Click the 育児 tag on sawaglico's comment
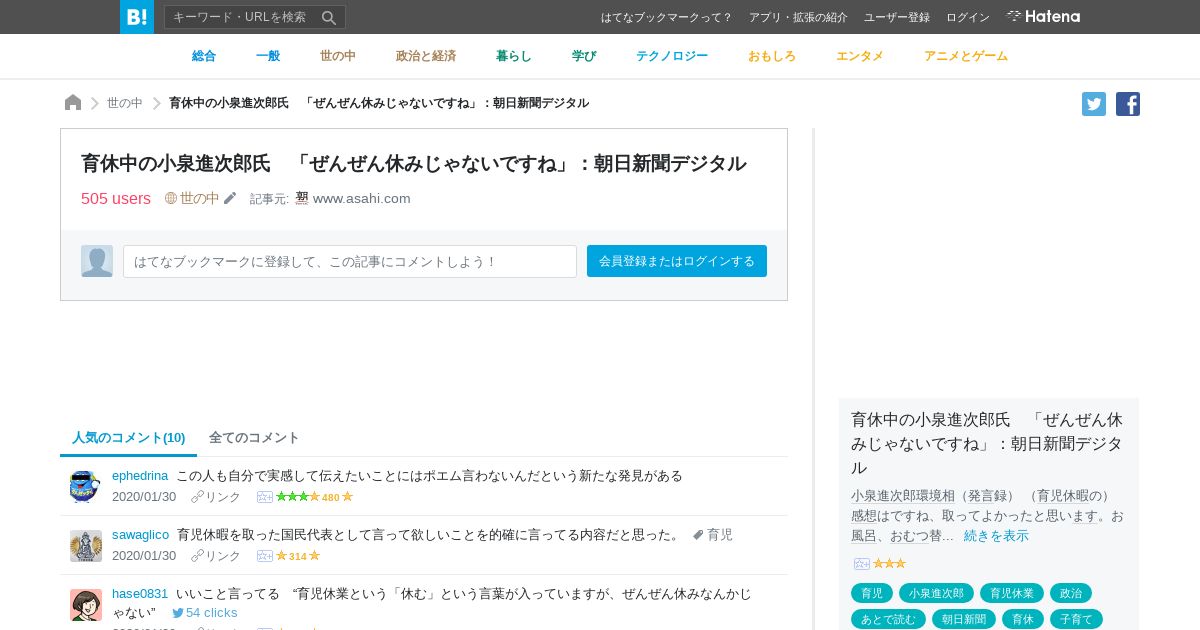 pyautogui.click(x=713, y=535)
